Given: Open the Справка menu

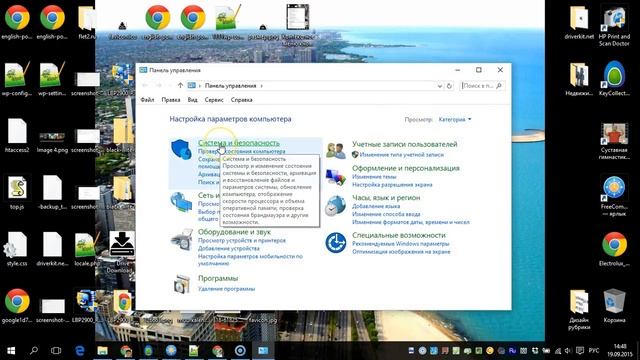Looking at the screenshot, I should pyautogui.click(x=242, y=100).
